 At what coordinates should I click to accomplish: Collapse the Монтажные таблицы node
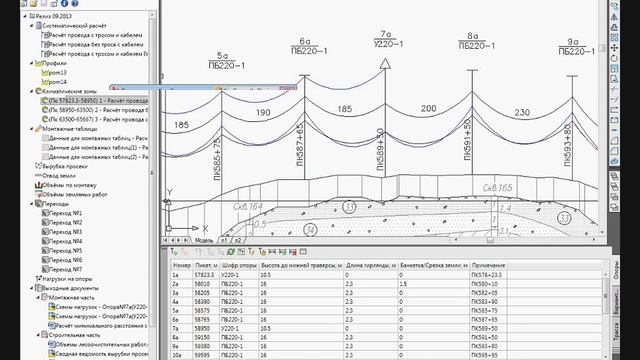(32, 129)
